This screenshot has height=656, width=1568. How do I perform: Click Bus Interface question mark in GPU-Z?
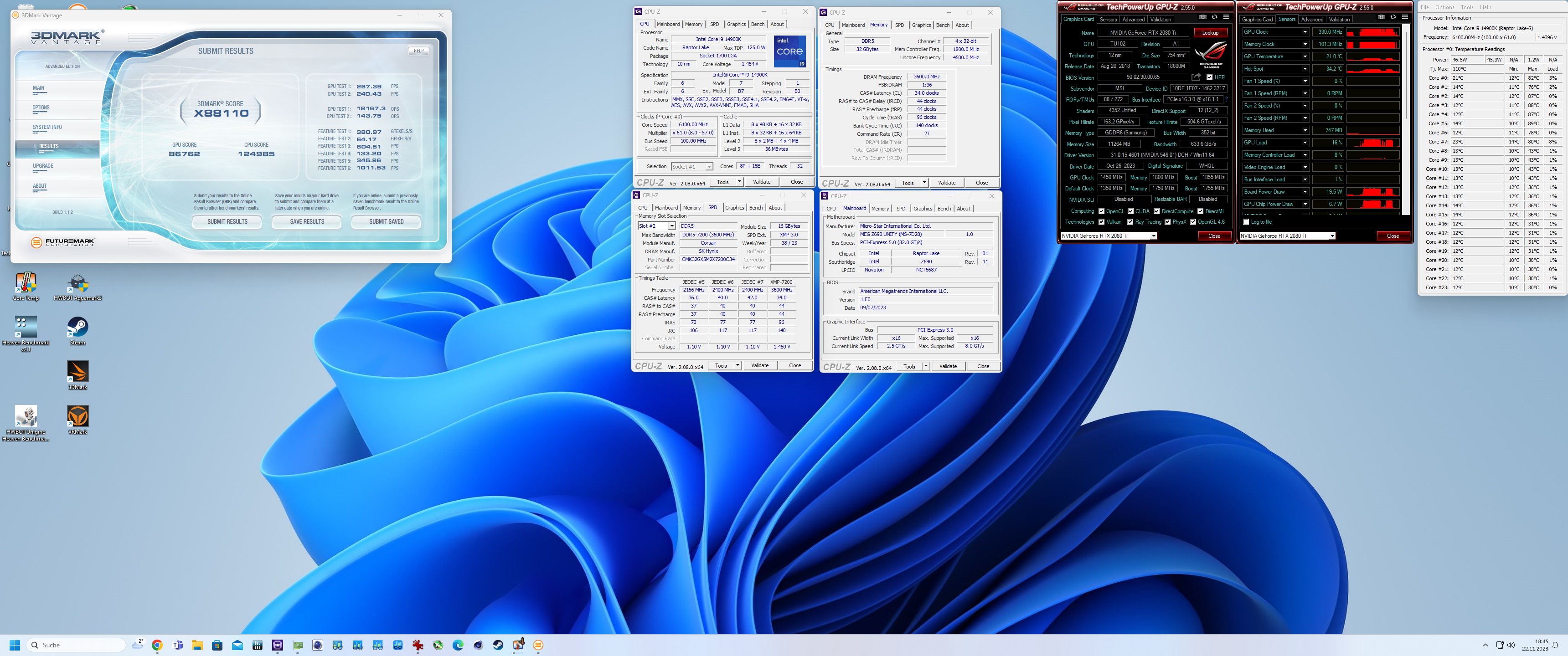[x=1226, y=99]
